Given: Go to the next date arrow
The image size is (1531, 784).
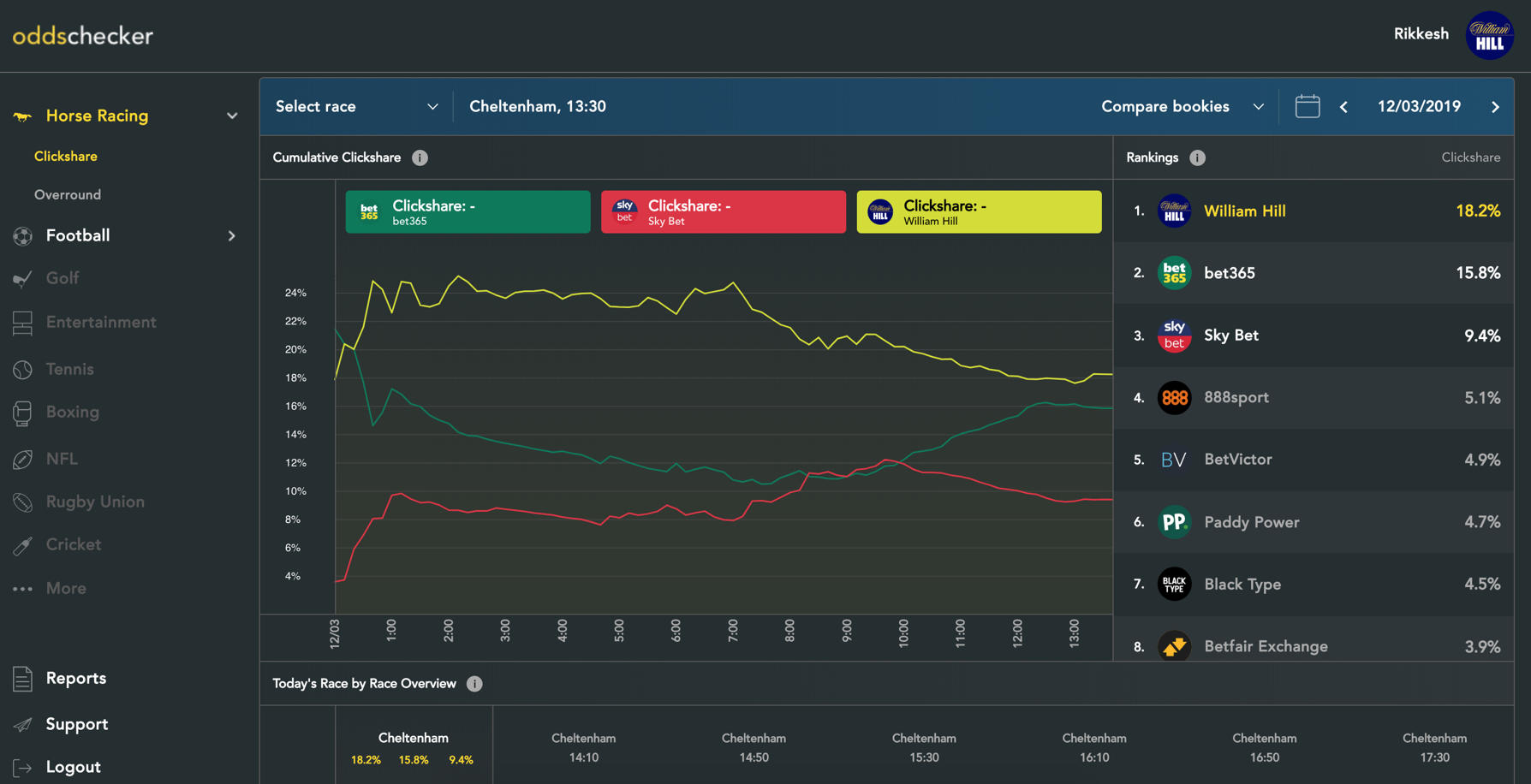Looking at the screenshot, I should [x=1495, y=107].
